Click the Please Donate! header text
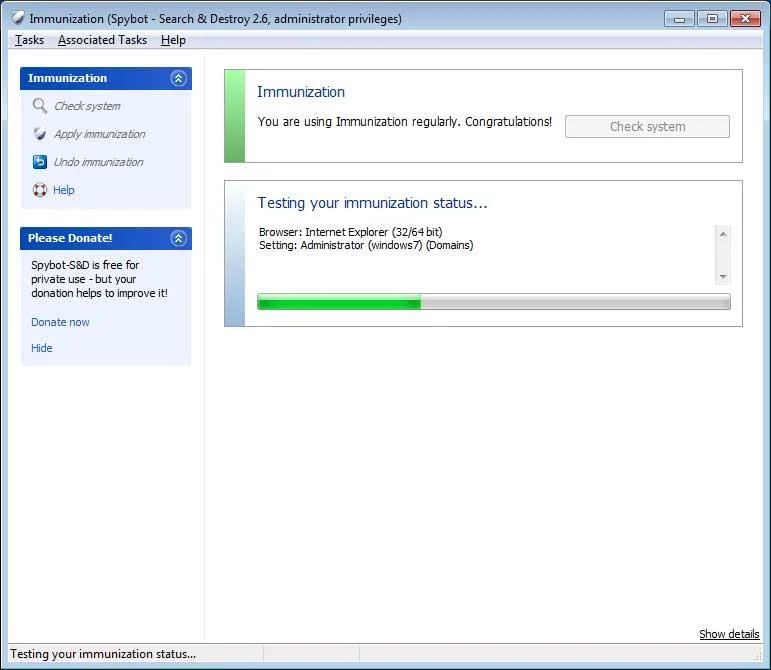 click(x=70, y=238)
